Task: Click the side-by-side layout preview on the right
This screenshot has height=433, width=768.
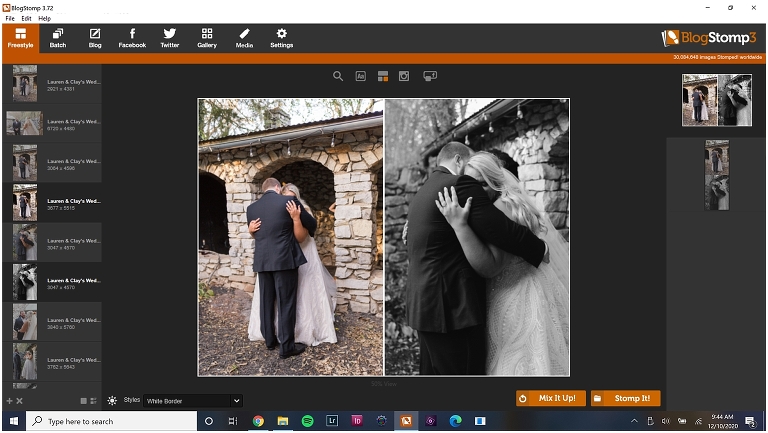Action: [x=717, y=100]
